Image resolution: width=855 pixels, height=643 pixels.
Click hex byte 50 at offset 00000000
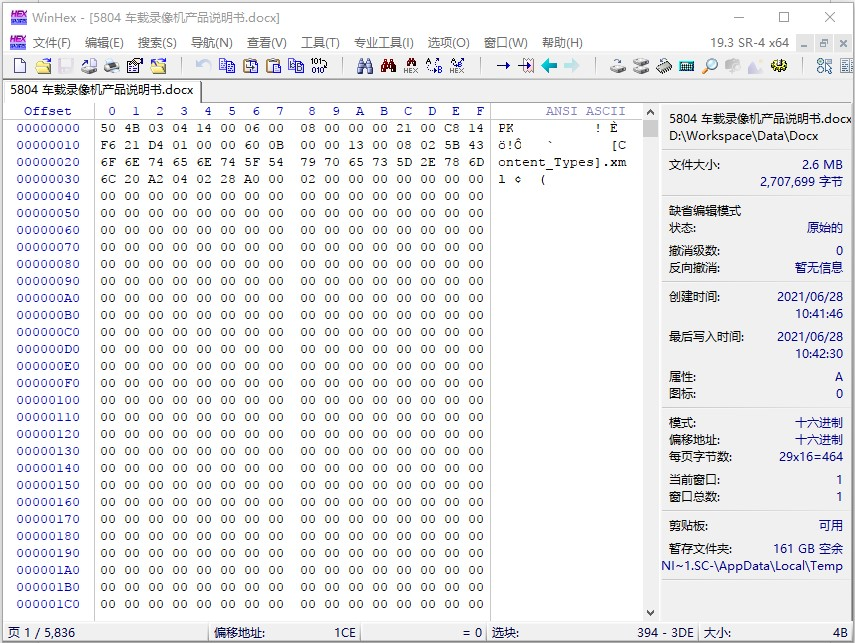pos(108,128)
